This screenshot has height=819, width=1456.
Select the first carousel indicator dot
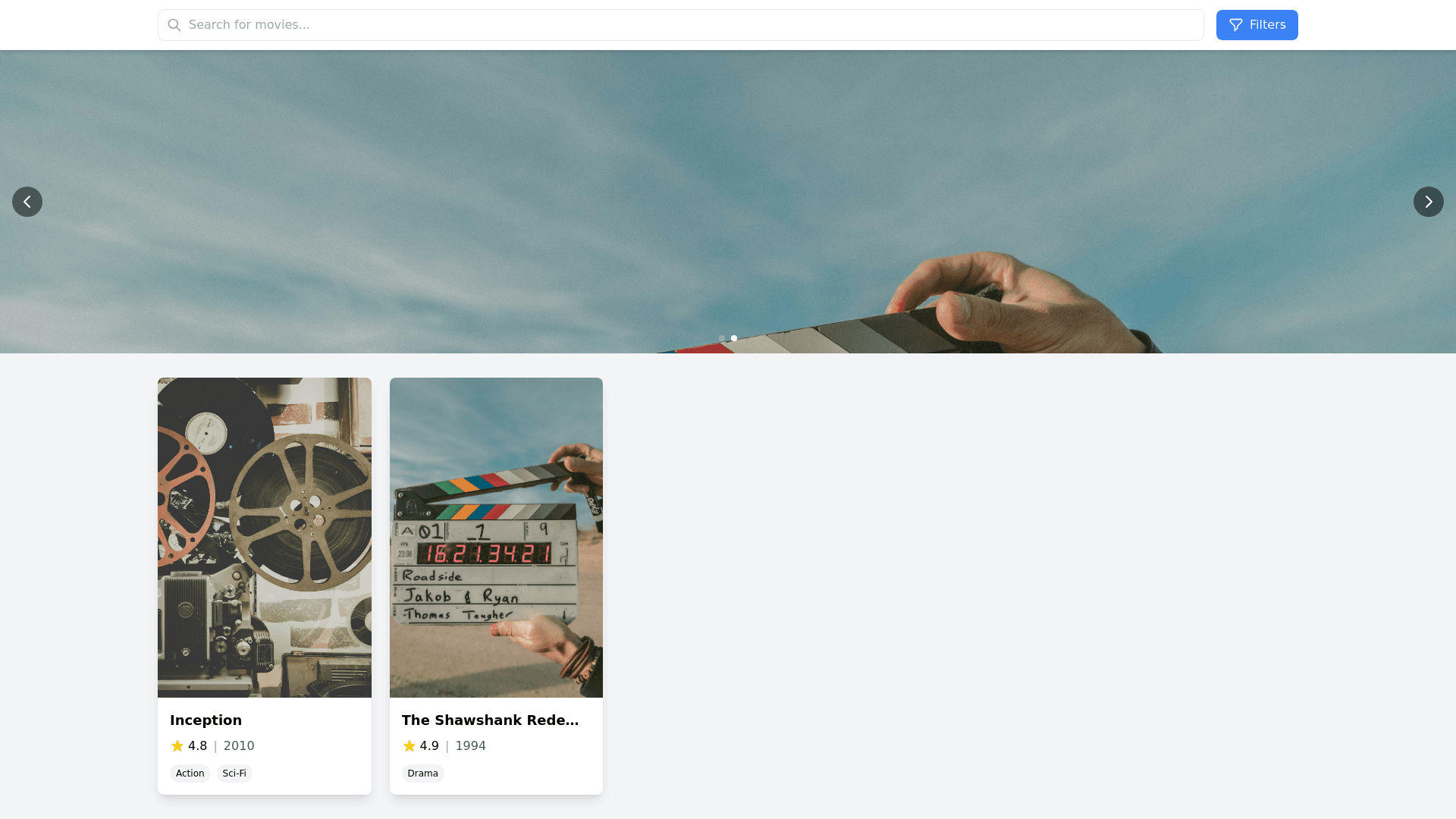click(722, 338)
